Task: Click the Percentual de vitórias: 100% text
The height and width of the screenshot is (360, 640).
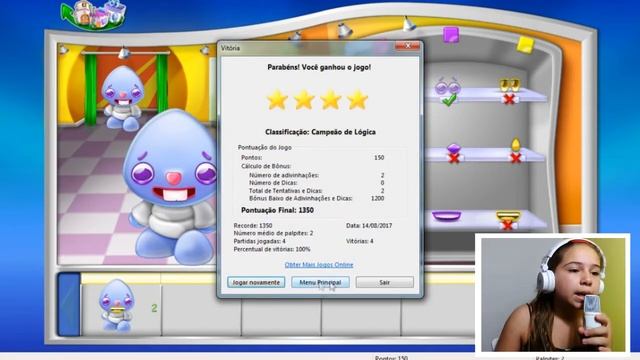Action: 272,249
